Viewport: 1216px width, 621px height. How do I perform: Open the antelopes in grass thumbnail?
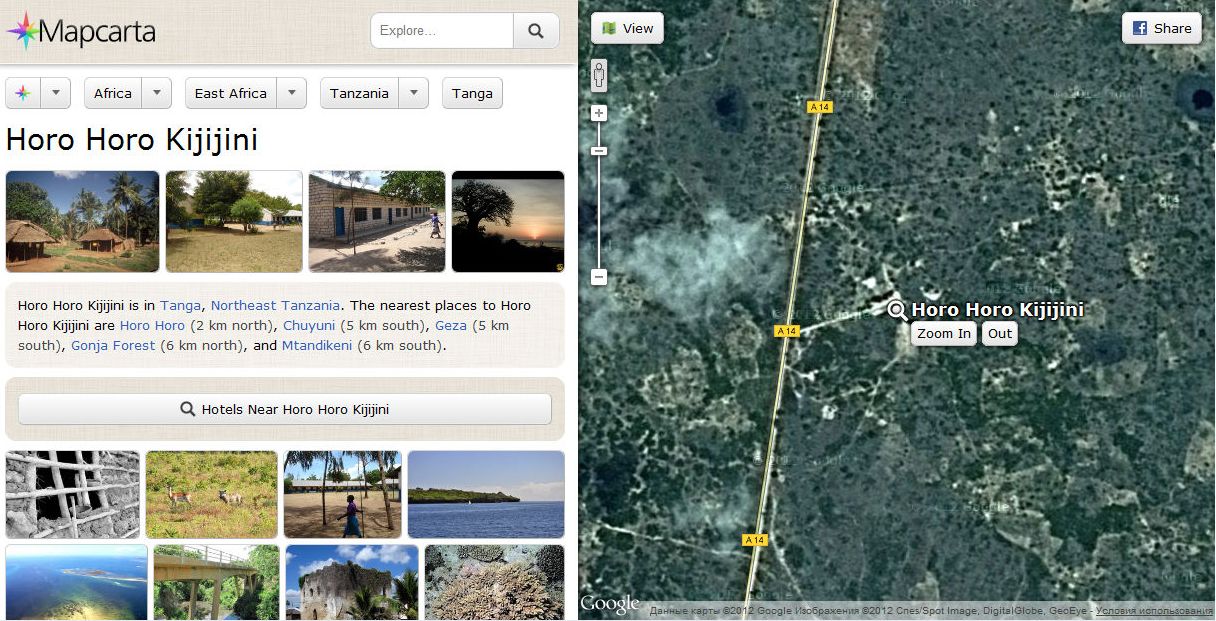pos(212,494)
